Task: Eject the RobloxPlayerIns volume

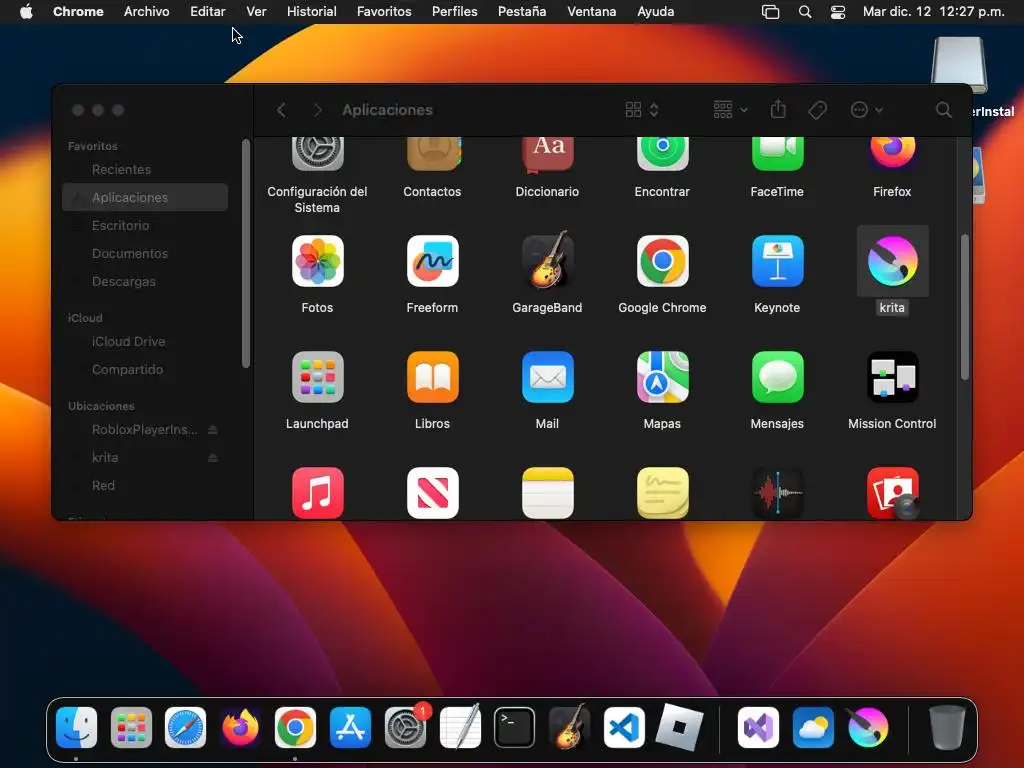Action: point(212,430)
